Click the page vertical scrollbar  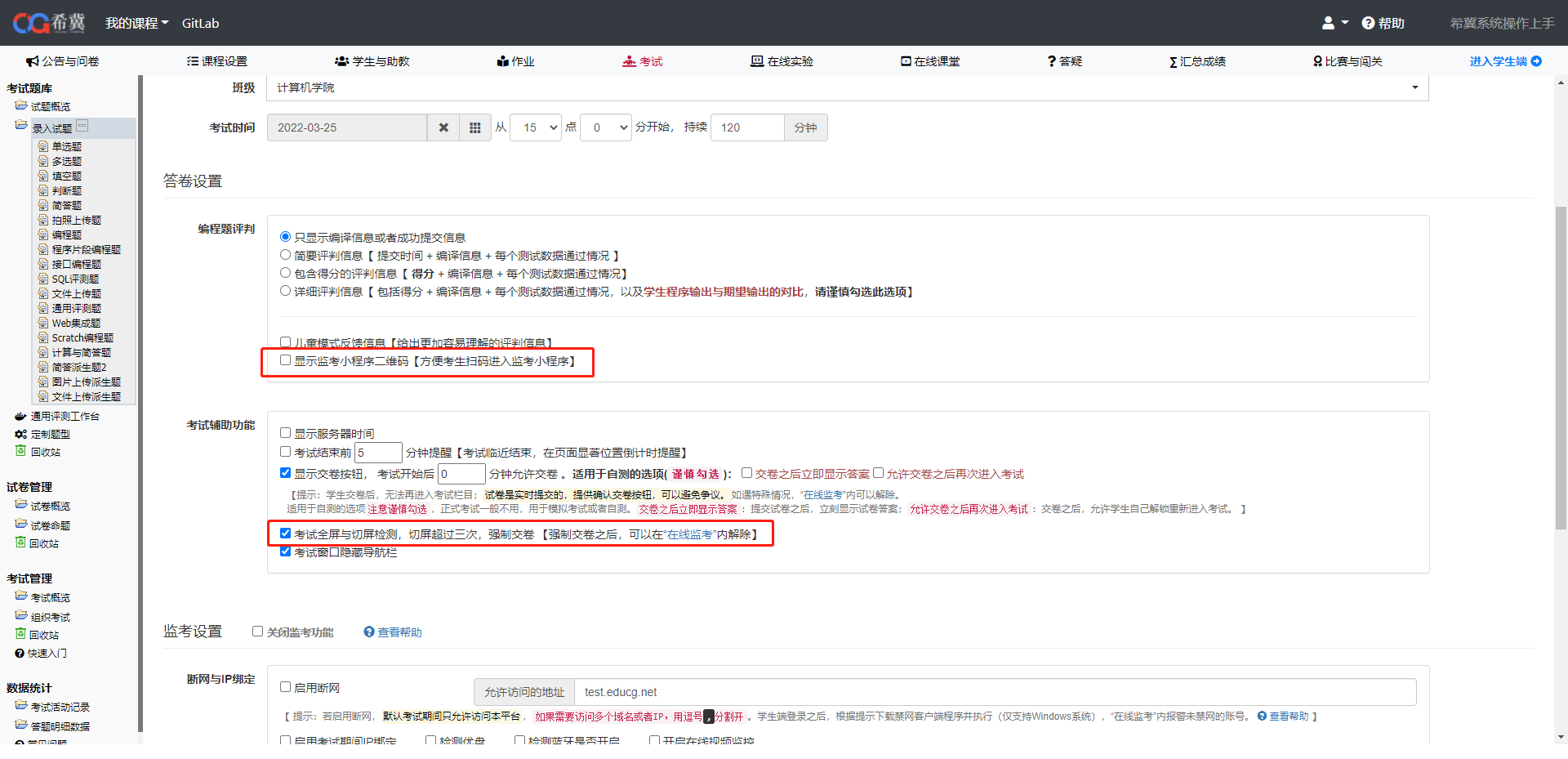pyautogui.click(x=1561, y=368)
